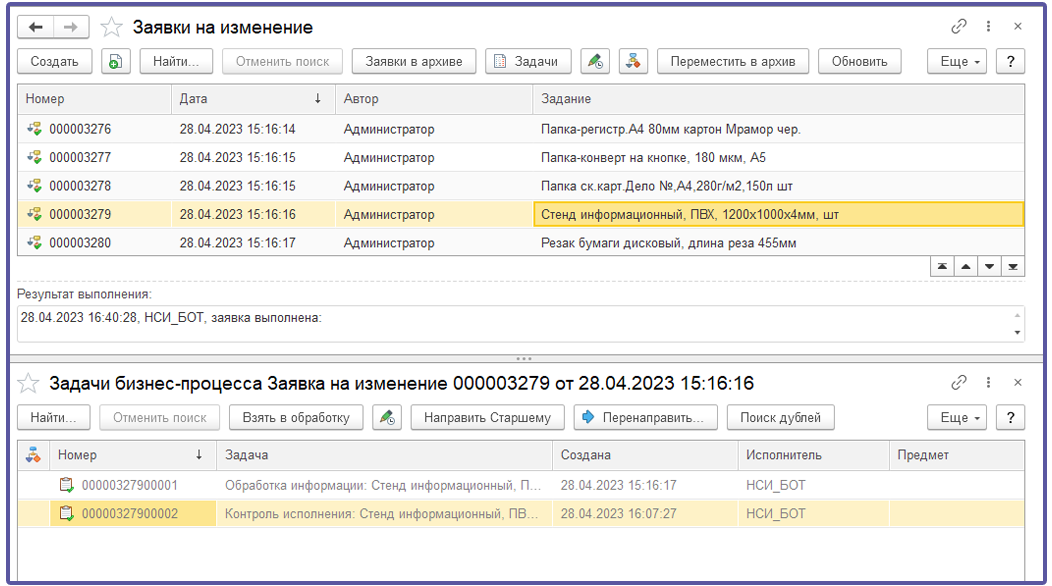This screenshot has height=586, width=1052.
Task: Star the Задачи бизнес-процесса form as favorite
Action: [x=28, y=383]
